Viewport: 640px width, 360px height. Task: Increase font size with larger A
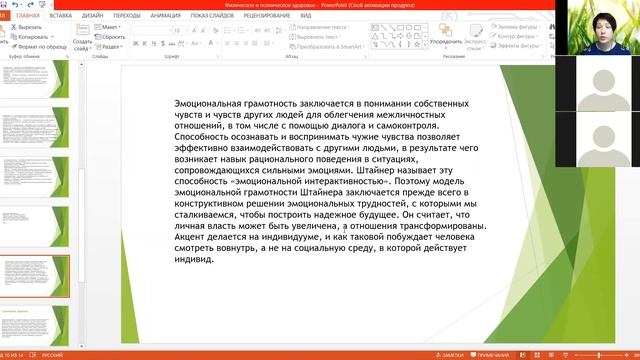[x=194, y=31]
